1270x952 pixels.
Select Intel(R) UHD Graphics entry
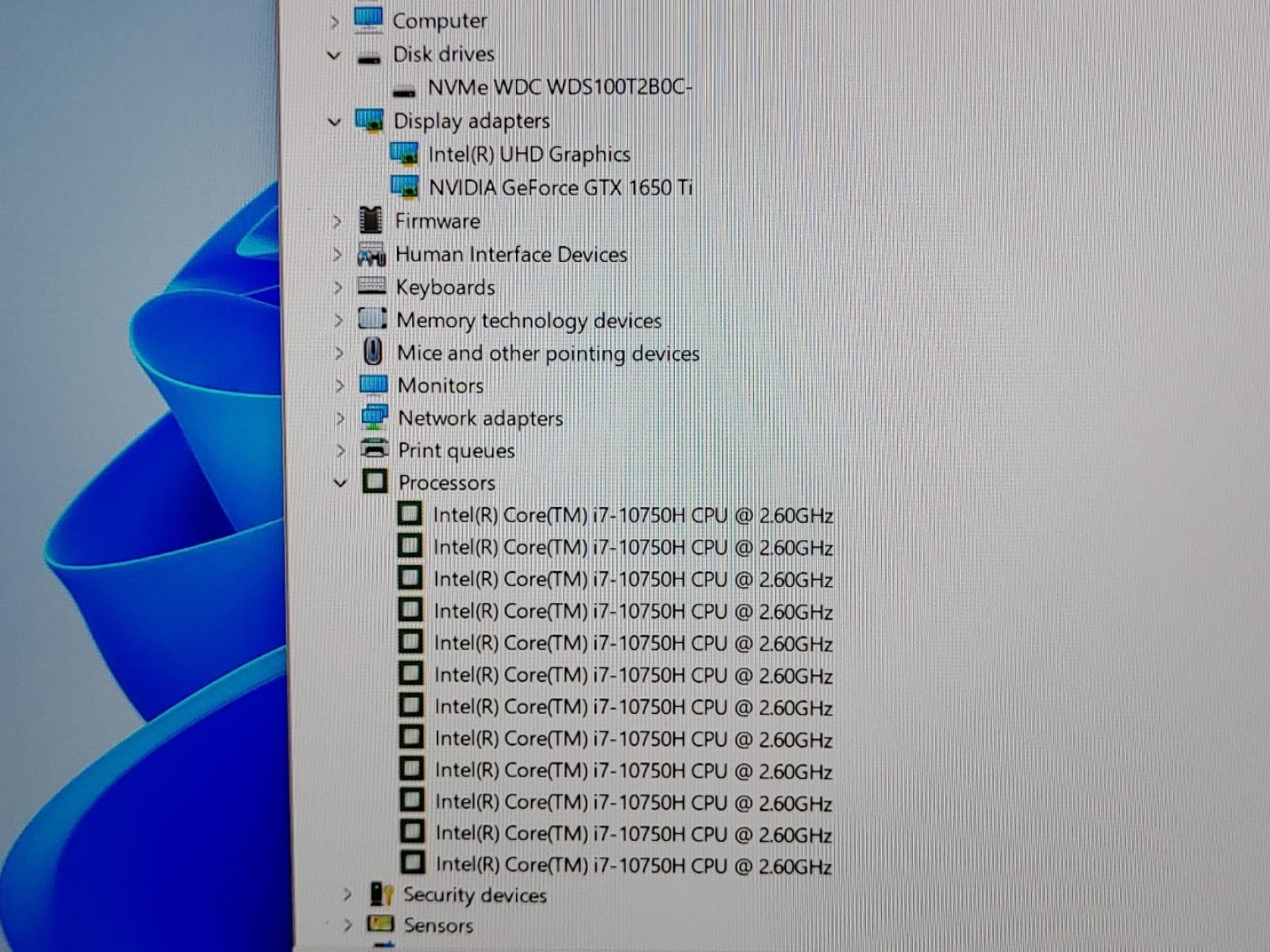point(529,154)
